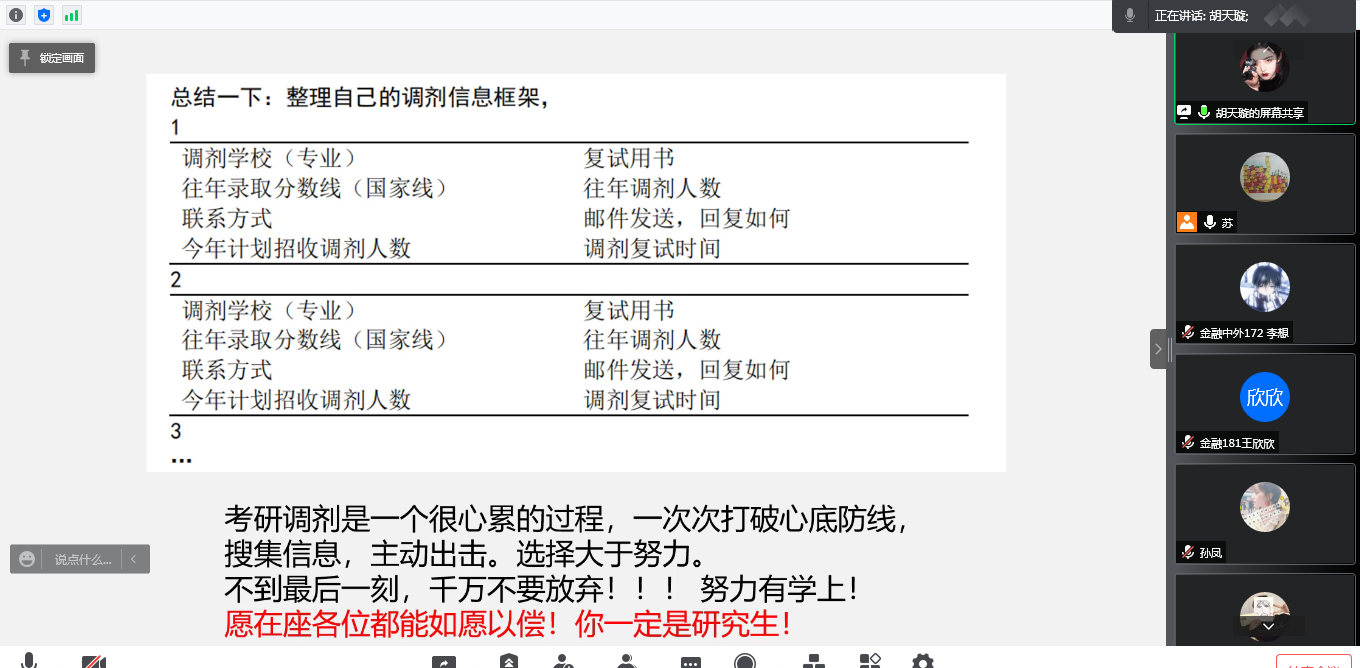Open the chat bubble icon in toolbar
The image size is (1360, 668).
point(691,662)
